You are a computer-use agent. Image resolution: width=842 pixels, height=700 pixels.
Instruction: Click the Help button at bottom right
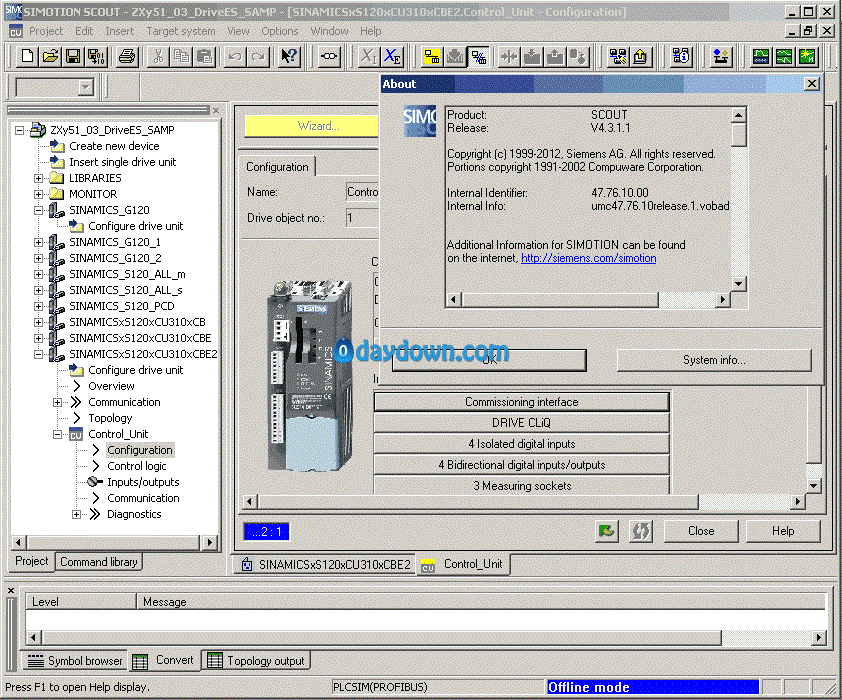pyautogui.click(x=783, y=531)
